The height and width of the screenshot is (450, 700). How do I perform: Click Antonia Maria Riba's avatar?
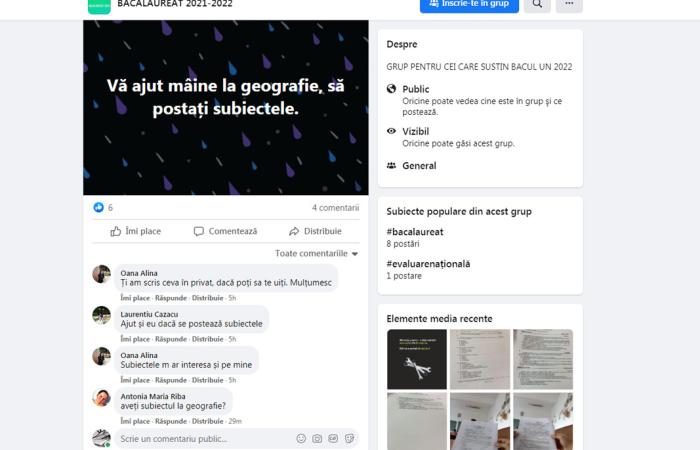click(x=101, y=397)
